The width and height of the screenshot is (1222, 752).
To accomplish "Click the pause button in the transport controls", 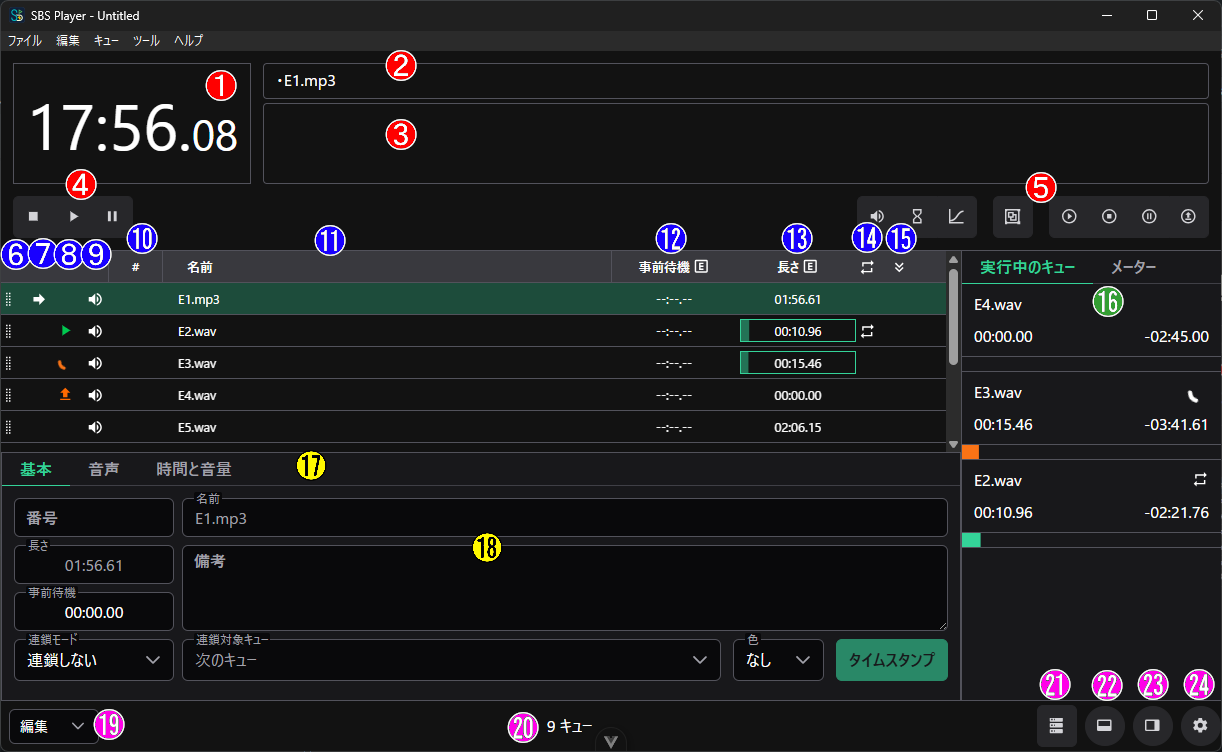I will point(112,216).
